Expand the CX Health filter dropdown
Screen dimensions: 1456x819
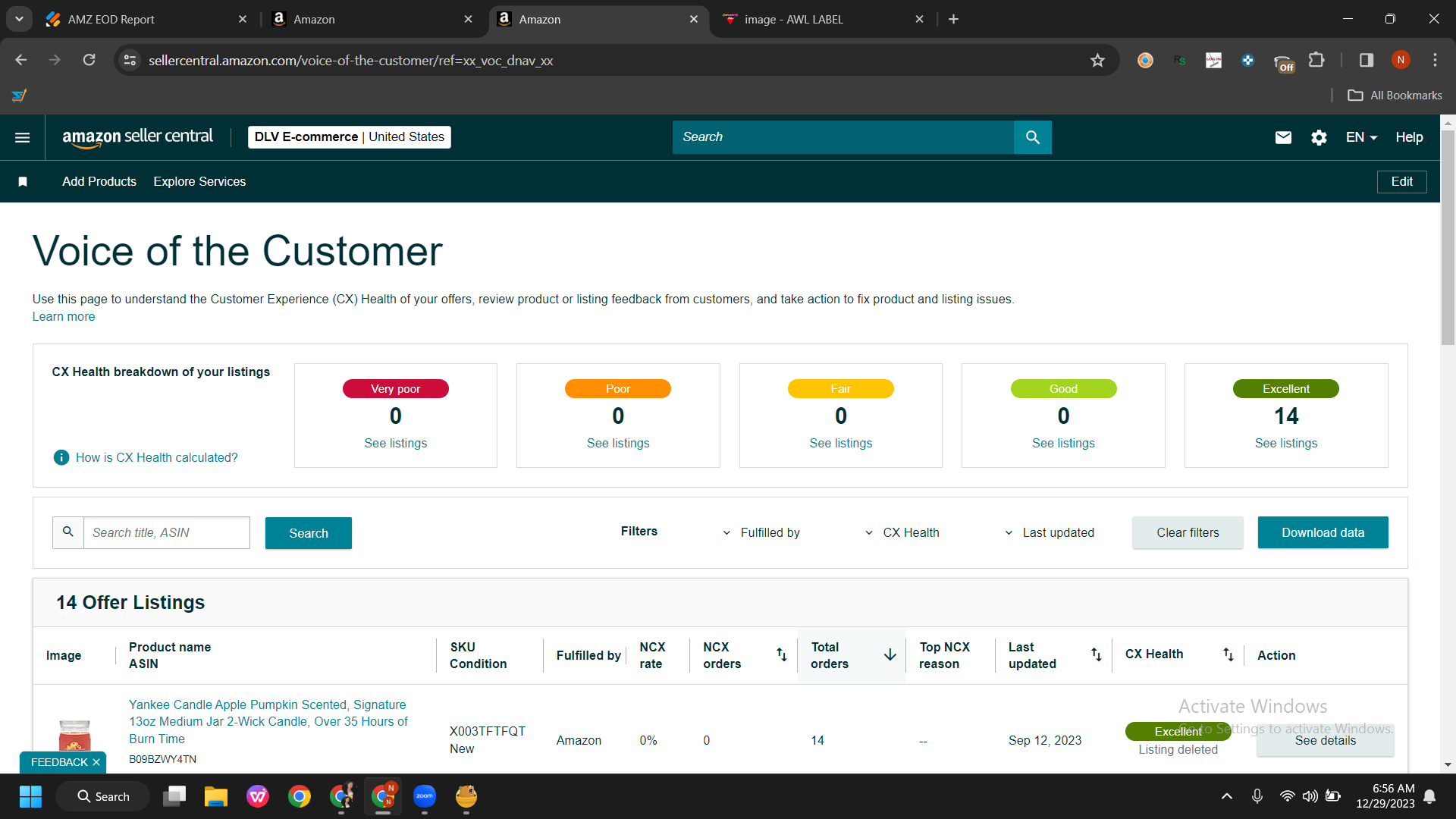click(x=902, y=532)
